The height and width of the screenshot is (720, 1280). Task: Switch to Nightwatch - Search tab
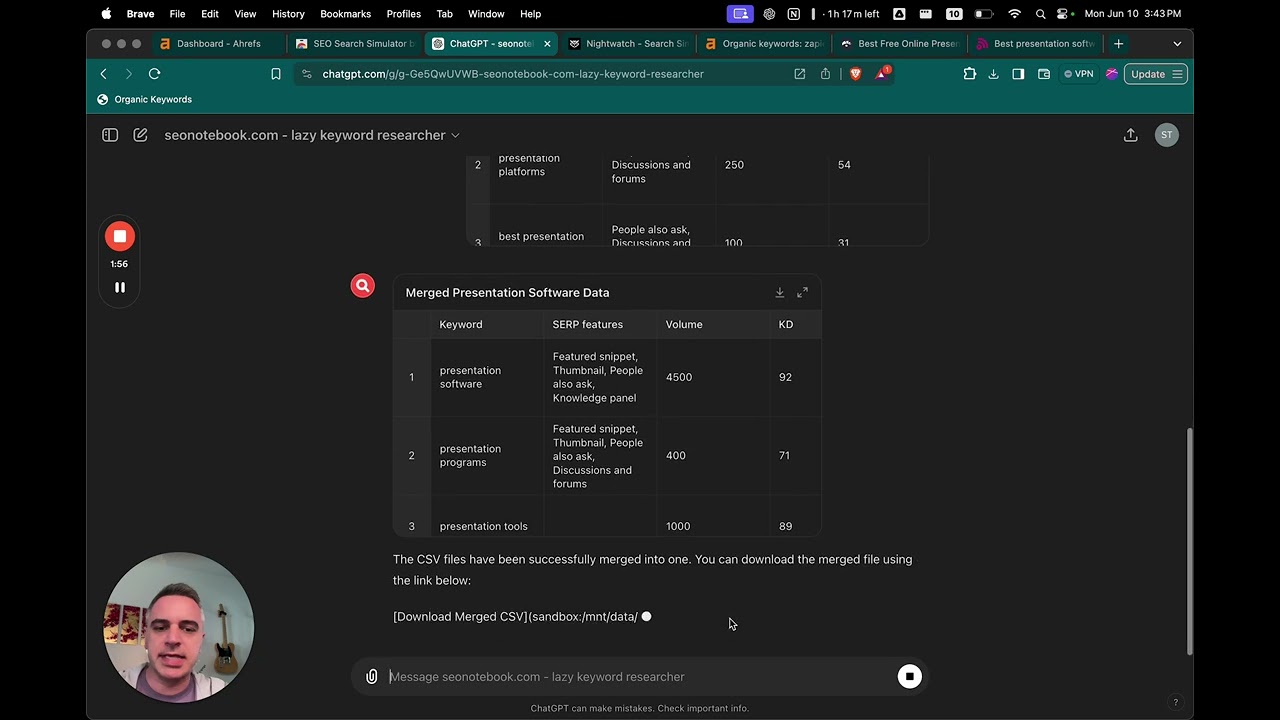point(628,44)
